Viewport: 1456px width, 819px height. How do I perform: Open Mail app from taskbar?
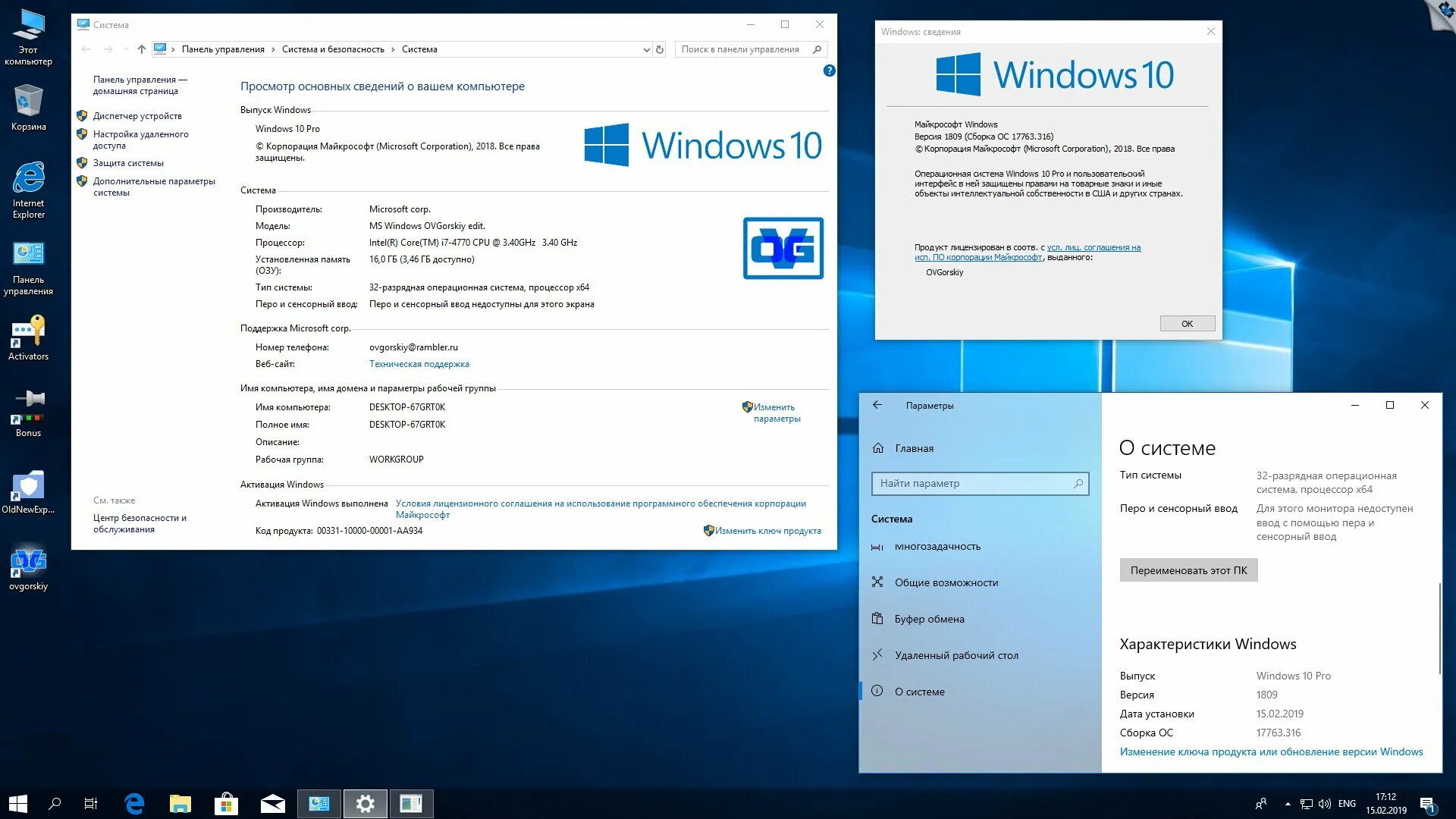click(272, 804)
